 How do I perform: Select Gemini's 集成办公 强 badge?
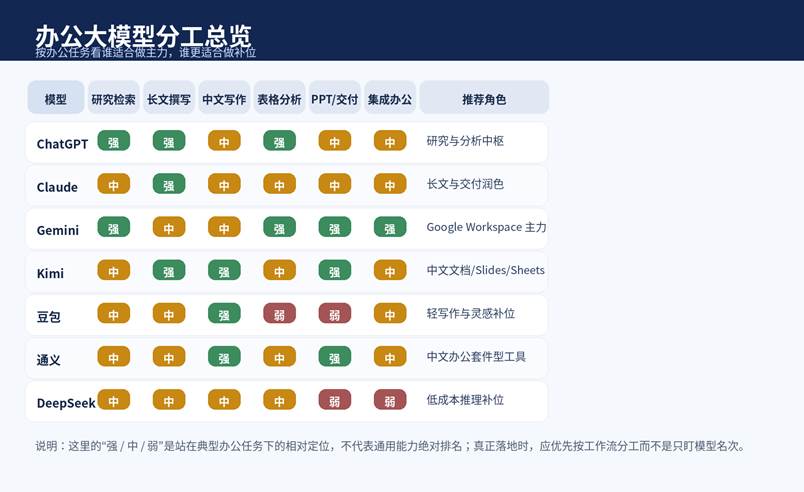pyautogui.click(x=390, y=228)
